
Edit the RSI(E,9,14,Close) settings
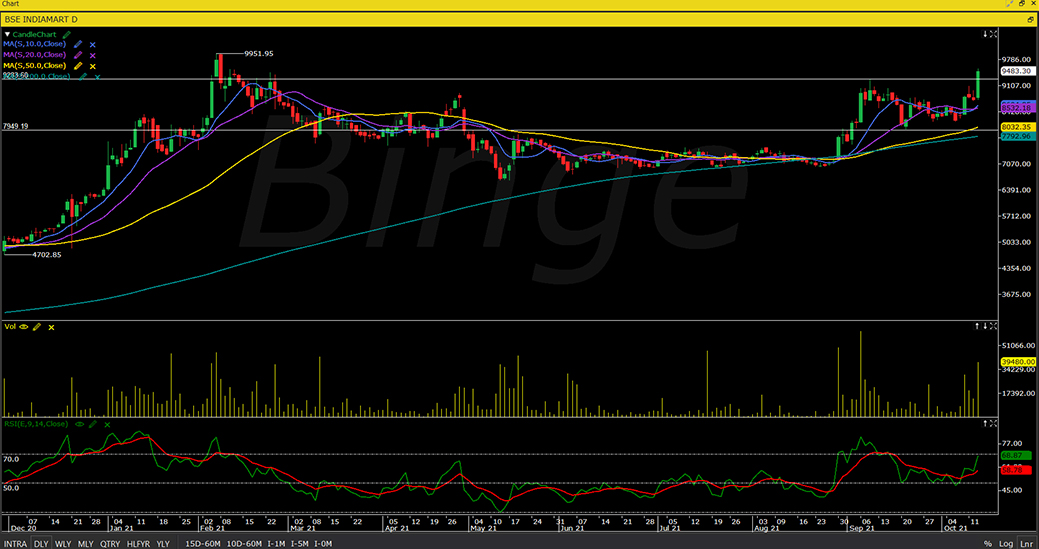pos(92,423)
